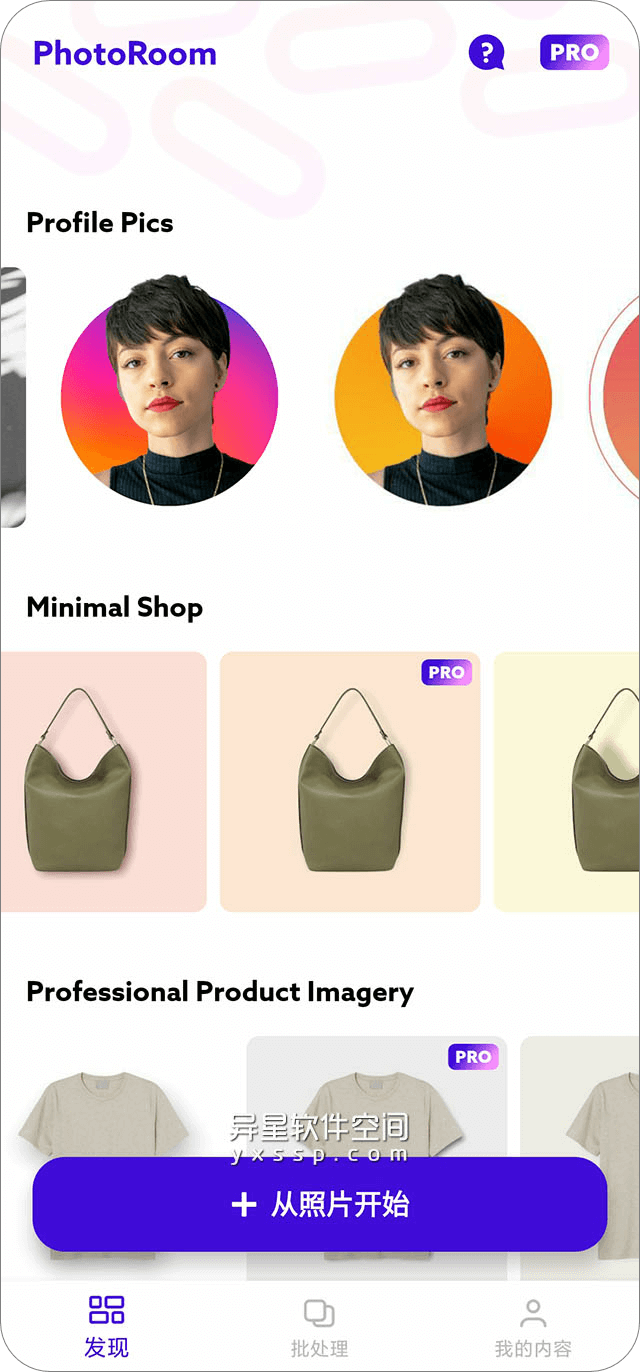Select the pink-purple gradient profile pic template
The width and height of the screenshot is (640, 1372).
[169, 391]
